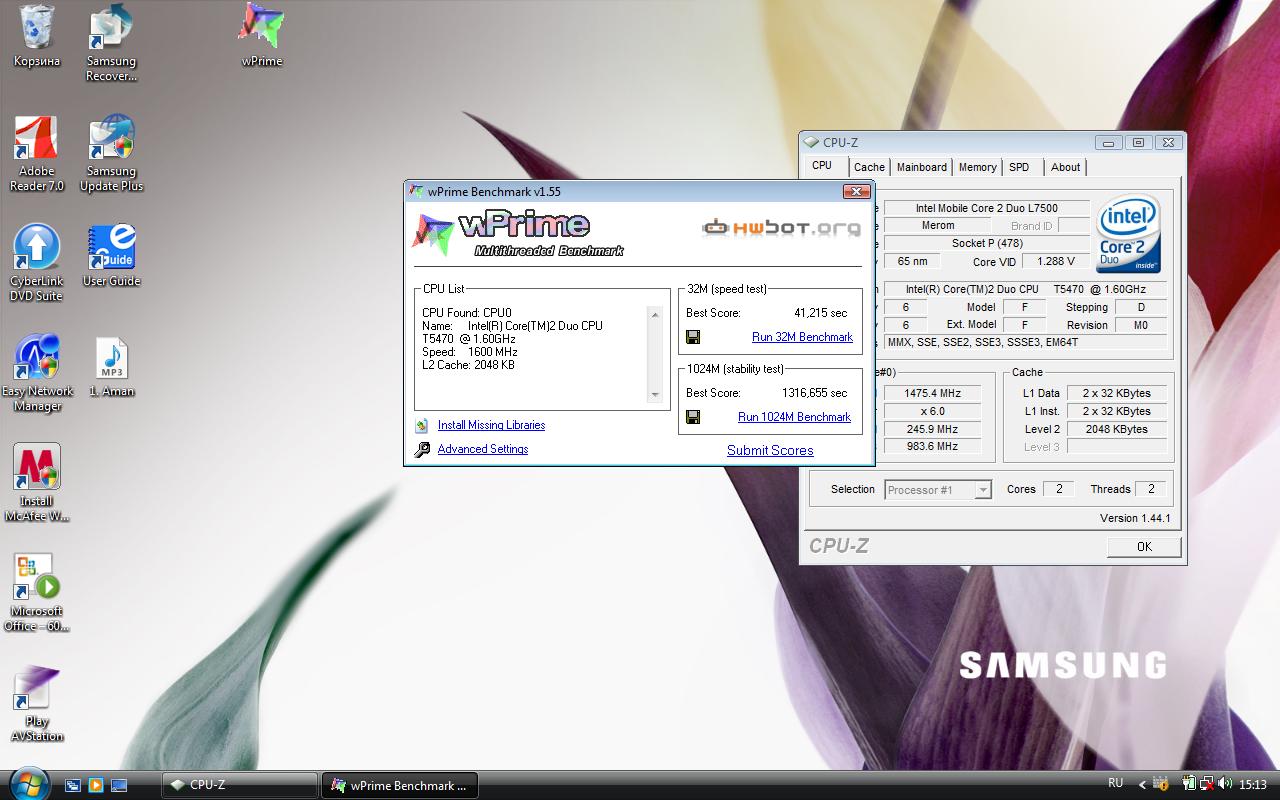Open the Memory tab in CPU-Z
The width and height of the screenshot is (1280, 800).
point(977,167)
